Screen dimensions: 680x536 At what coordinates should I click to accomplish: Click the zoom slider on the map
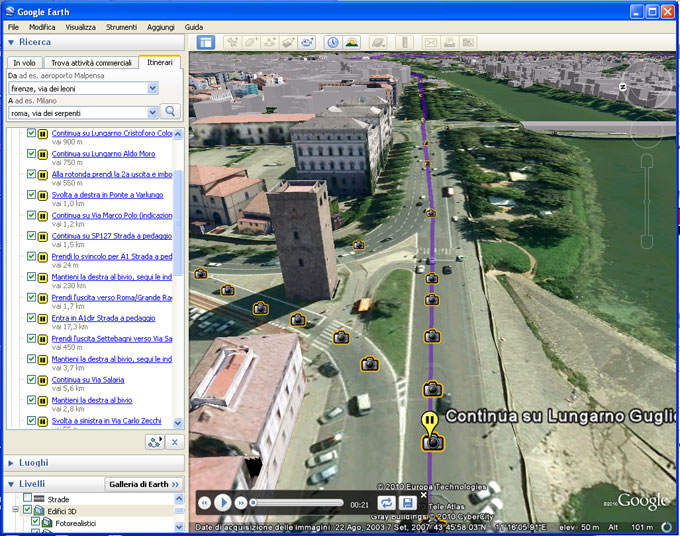pos(647,202)
